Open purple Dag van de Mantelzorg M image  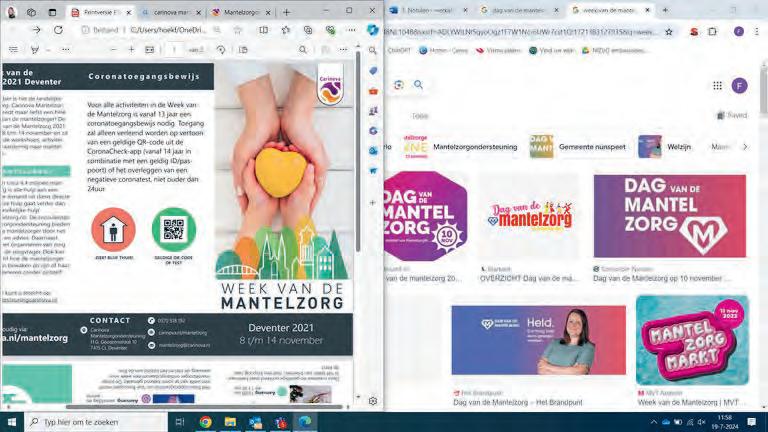point(670,216)
